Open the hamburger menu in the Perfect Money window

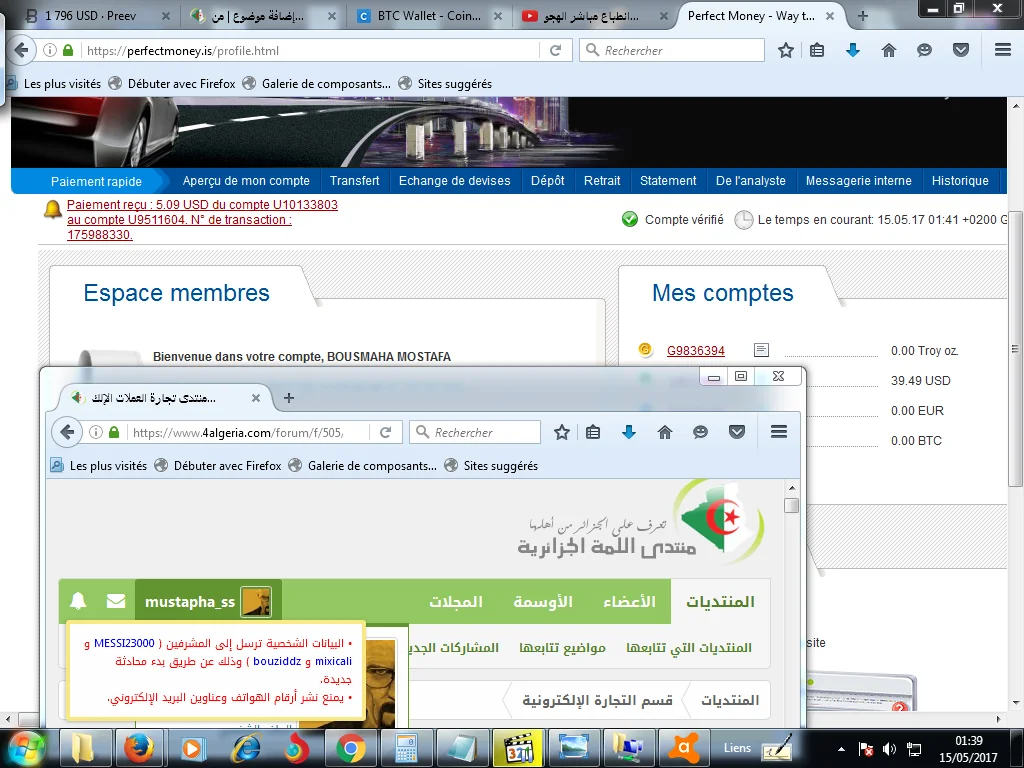[1003, 50]
